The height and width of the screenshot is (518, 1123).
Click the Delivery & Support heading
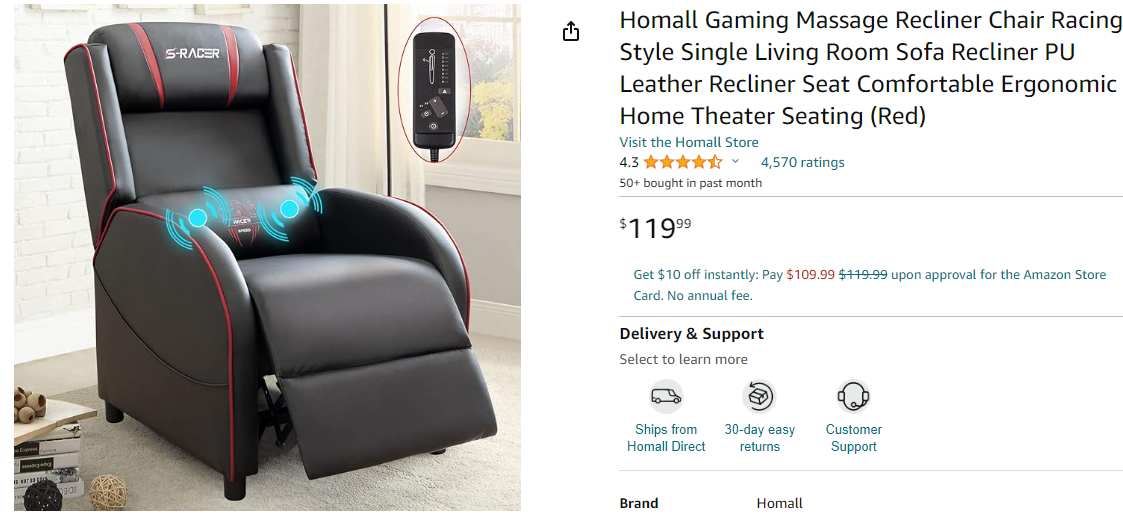[691, 333]
